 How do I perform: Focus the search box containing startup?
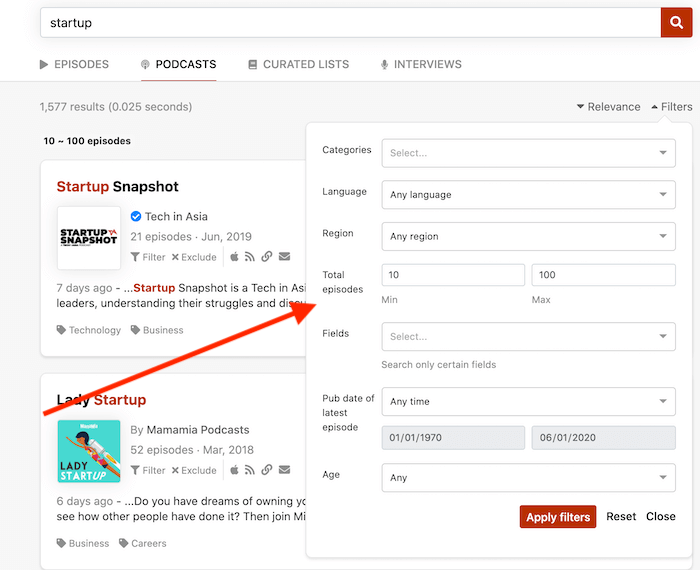pos(350,22)
